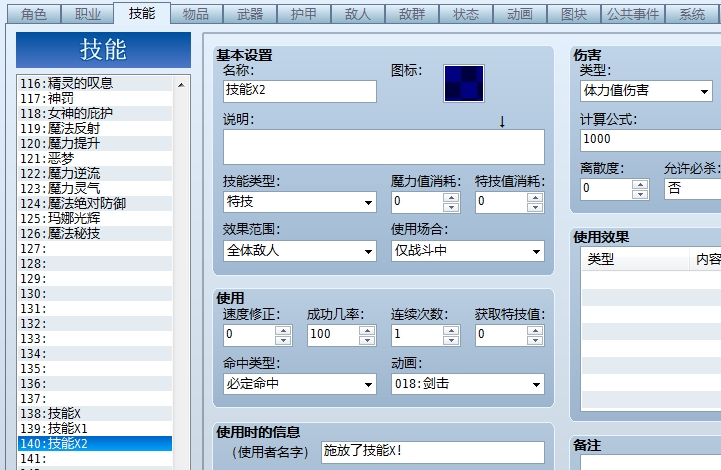Select skill 126:魔法秘技
Screen dimensions: 721x470
(95, 234)
